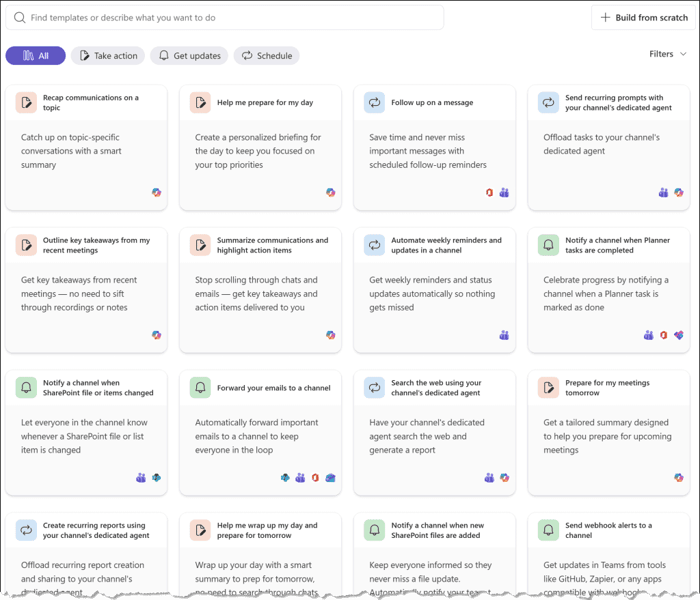Switch to the Take action tab
The image size is (700, 600).
click(x=108, y=56)
